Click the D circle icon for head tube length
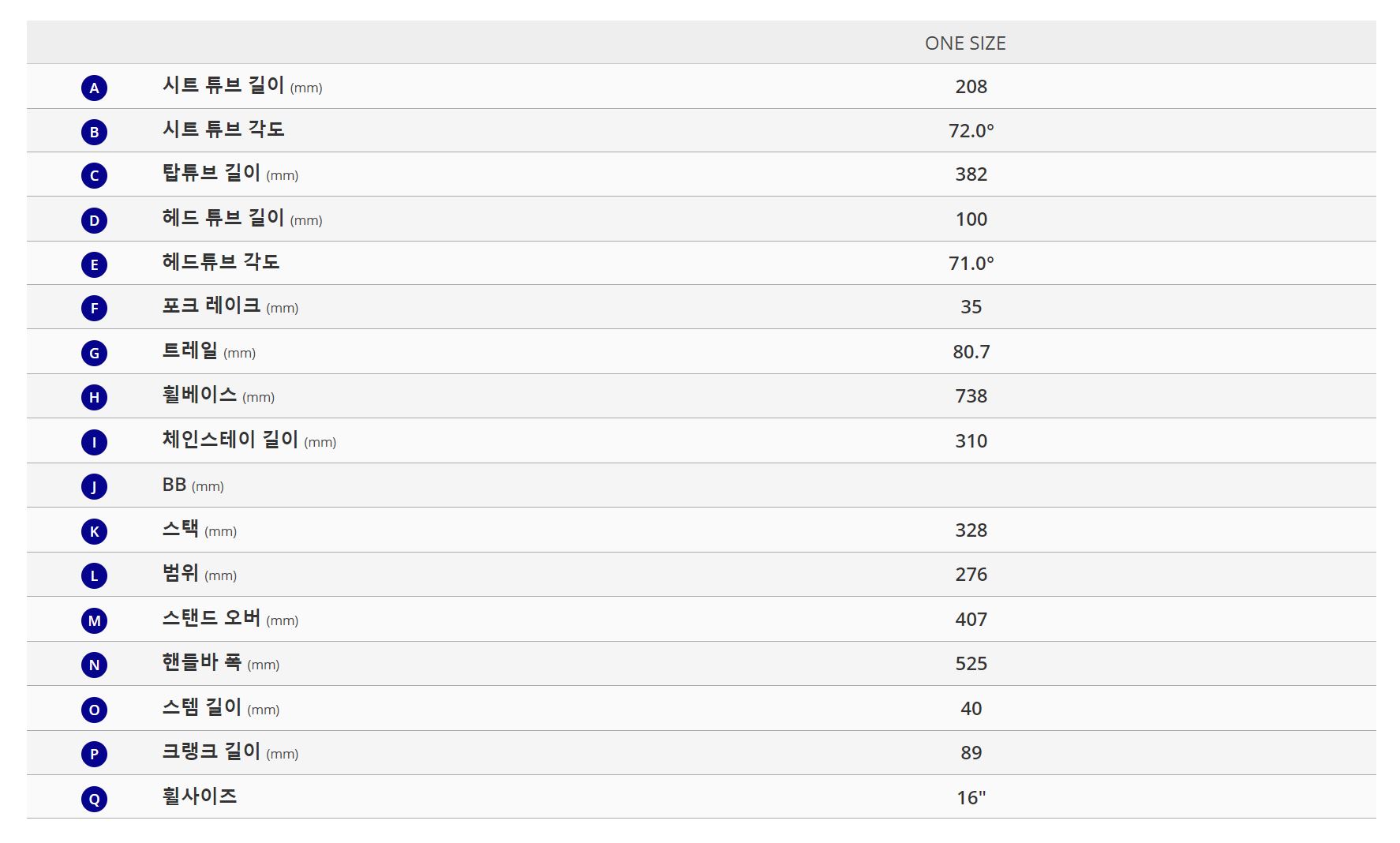The height and width of the screenshot is (843, 1400). (94, 220)
